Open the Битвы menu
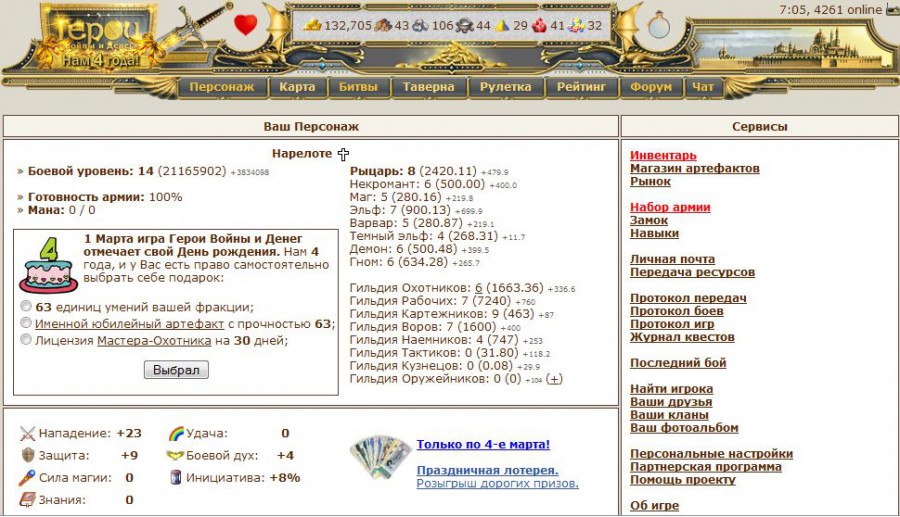Screen dimensions: 900x517 point(358,87)
